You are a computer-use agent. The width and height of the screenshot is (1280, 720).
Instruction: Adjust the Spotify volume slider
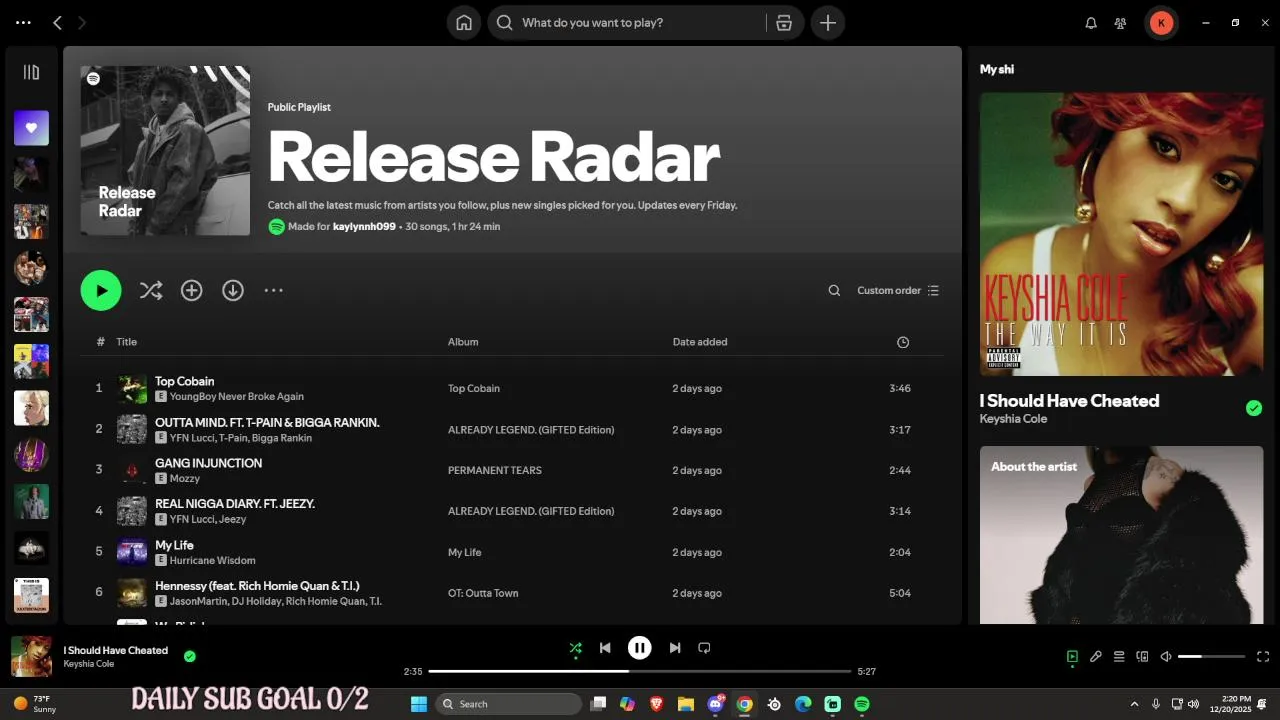1211,657
